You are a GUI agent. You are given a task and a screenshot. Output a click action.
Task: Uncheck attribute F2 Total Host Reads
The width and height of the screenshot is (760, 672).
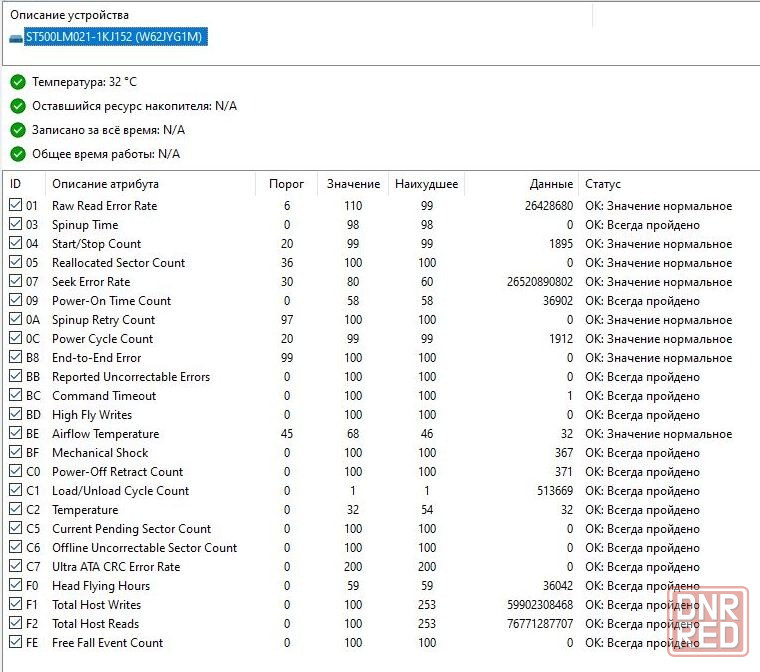click(16, 623)
